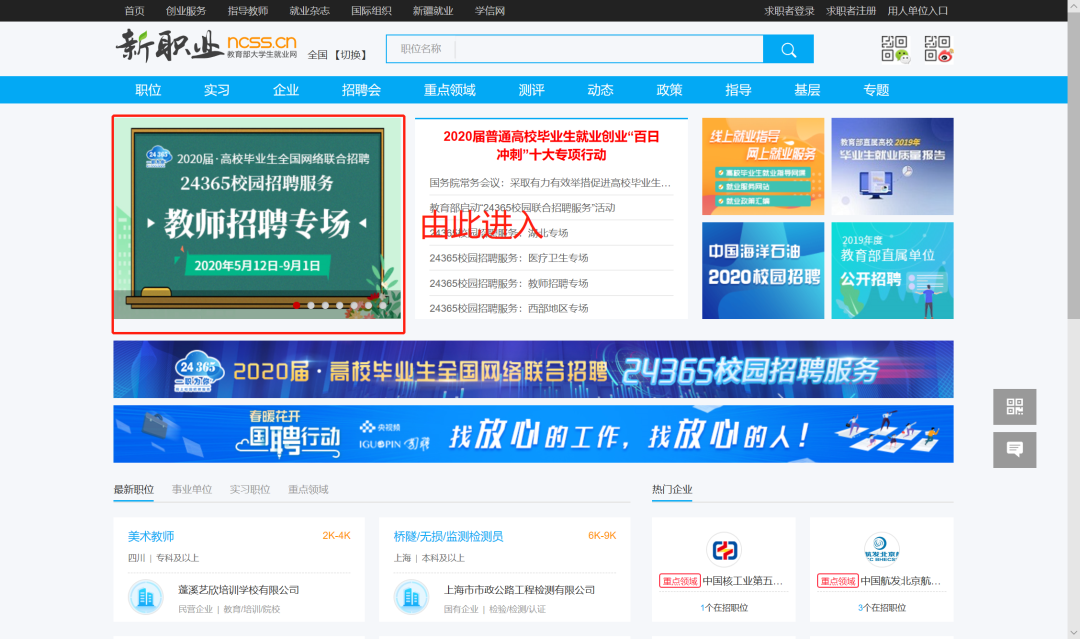Switch to the 实习职位 tab

click(x=250, y=490)
